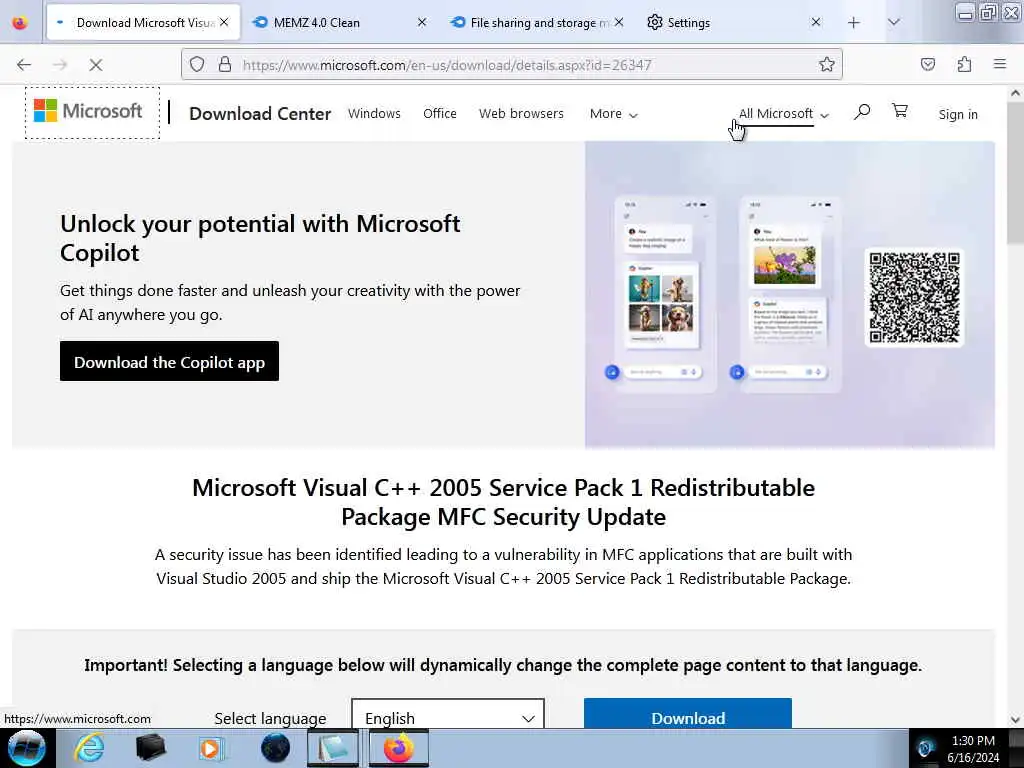This screenshot has width=1024, height=768.
Task: Click the Microsoft logo
Action: [x=88, y=111]
